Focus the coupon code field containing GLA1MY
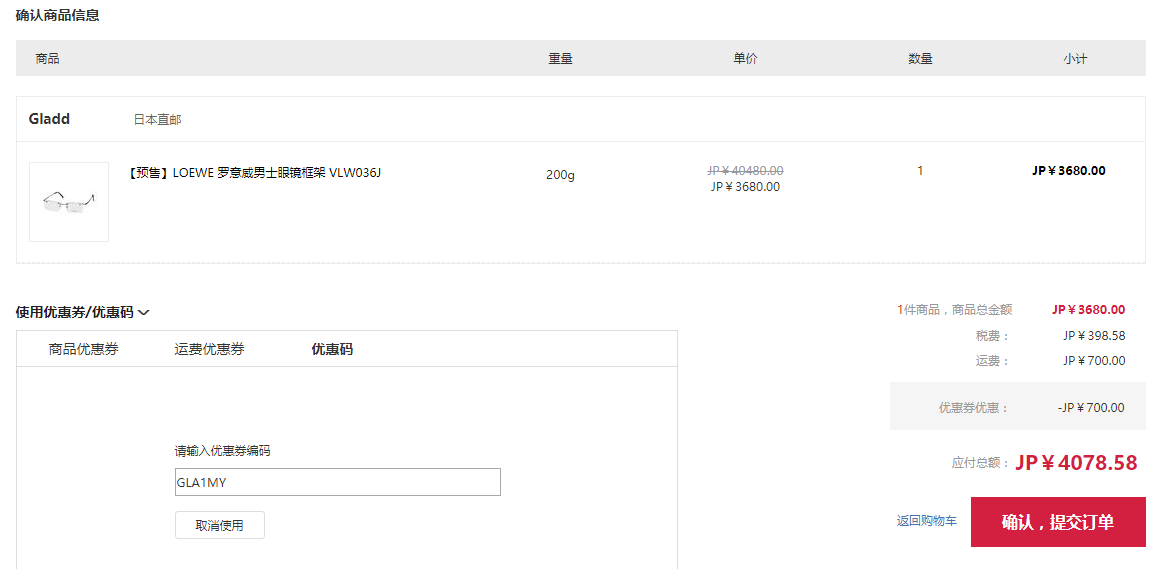The width and height of the screenshot is (1162, 569). click(x=338, y=482)
